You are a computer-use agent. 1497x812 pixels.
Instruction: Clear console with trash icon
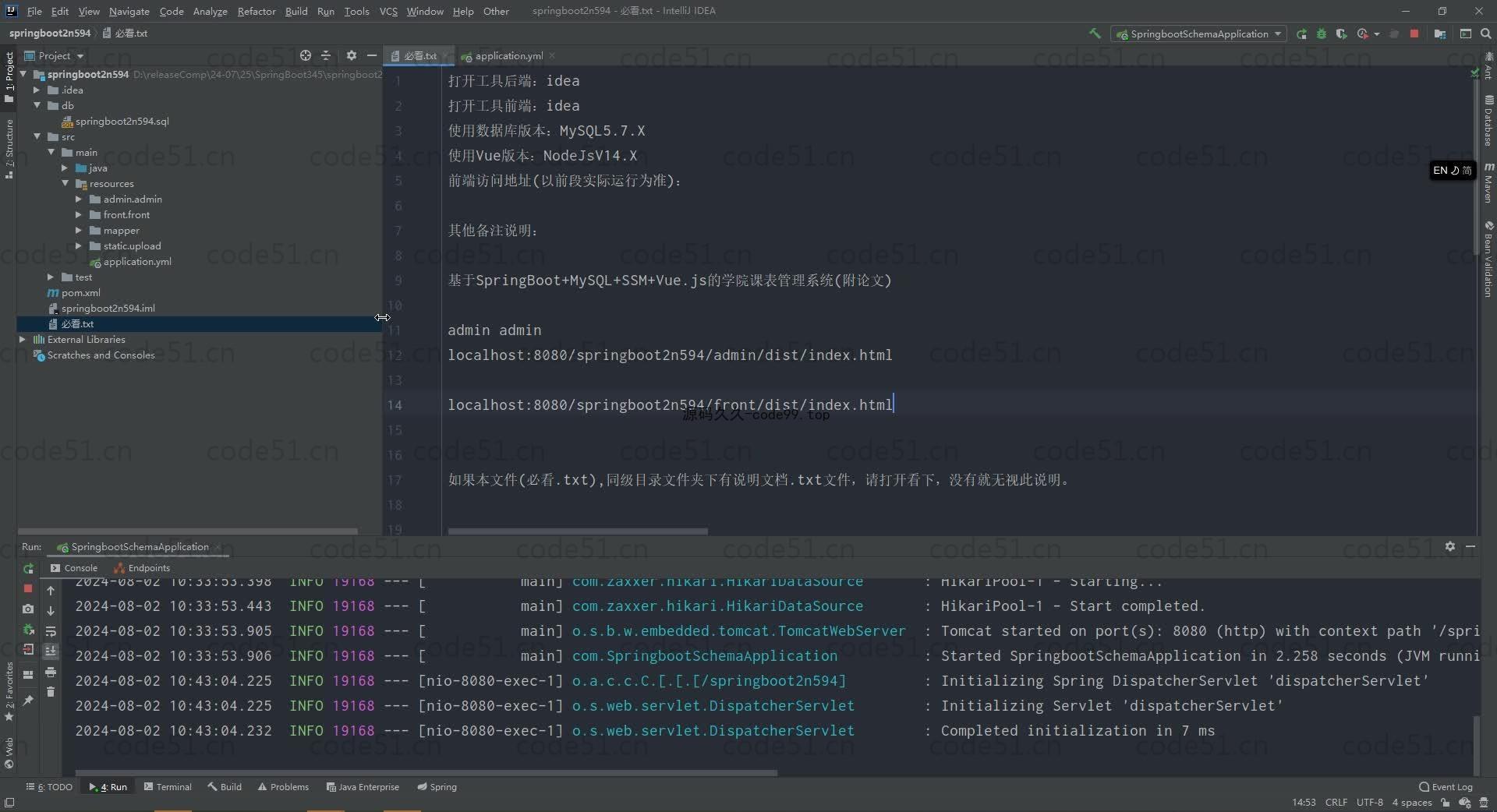click(51, 692)
